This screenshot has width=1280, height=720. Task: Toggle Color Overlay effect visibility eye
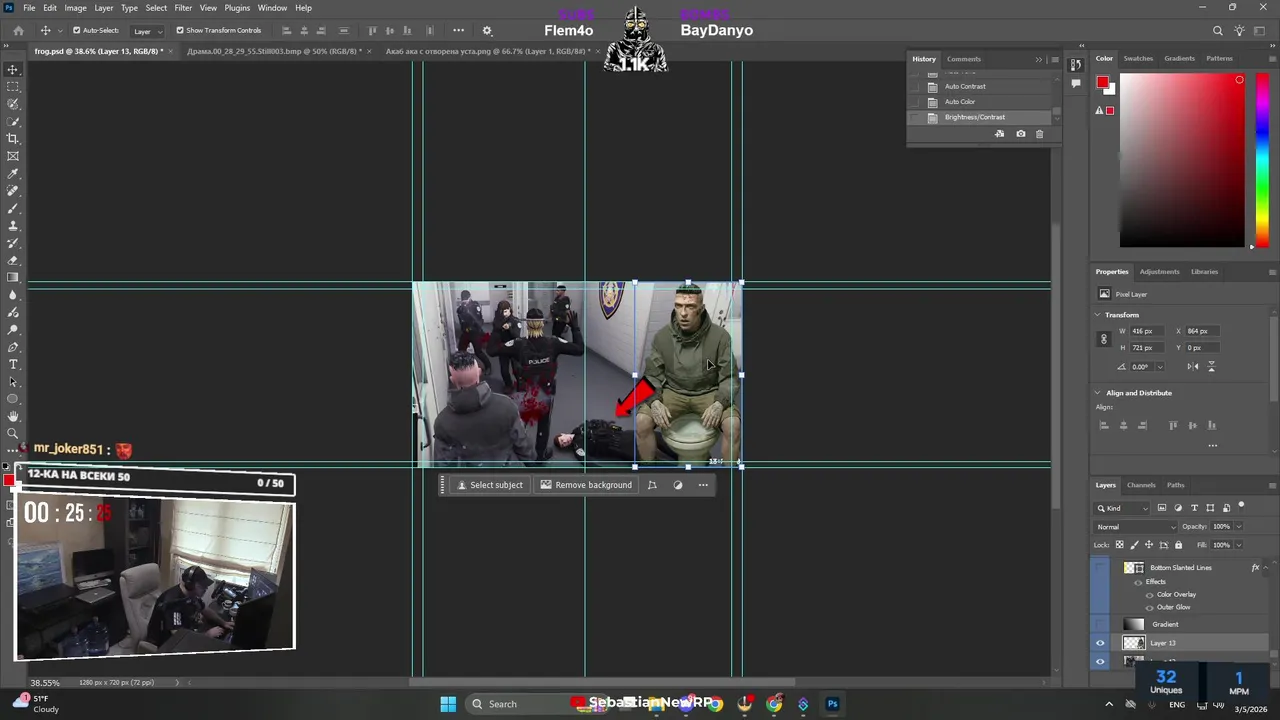click(1149, 595)
